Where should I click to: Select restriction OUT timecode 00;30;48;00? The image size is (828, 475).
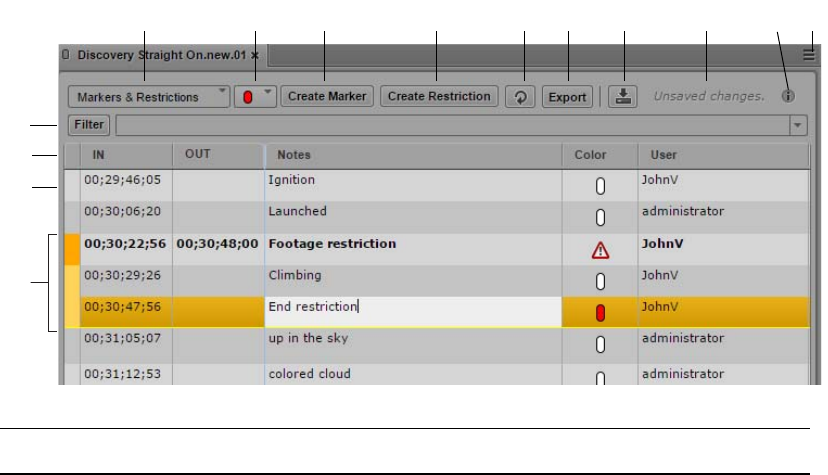pyautogui.click(x=217, y=244)
